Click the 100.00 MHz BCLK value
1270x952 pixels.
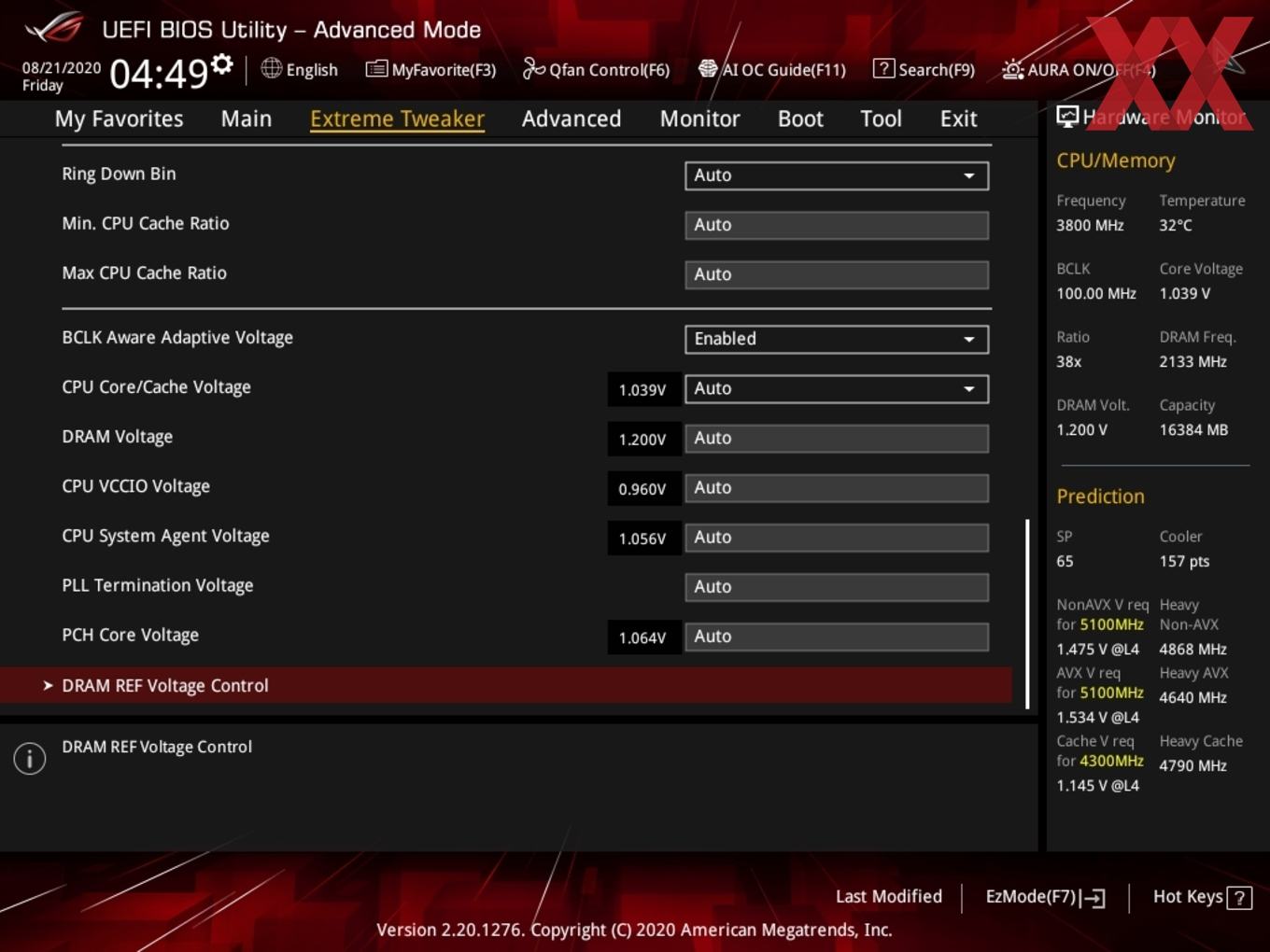(x=1096, y=293)
